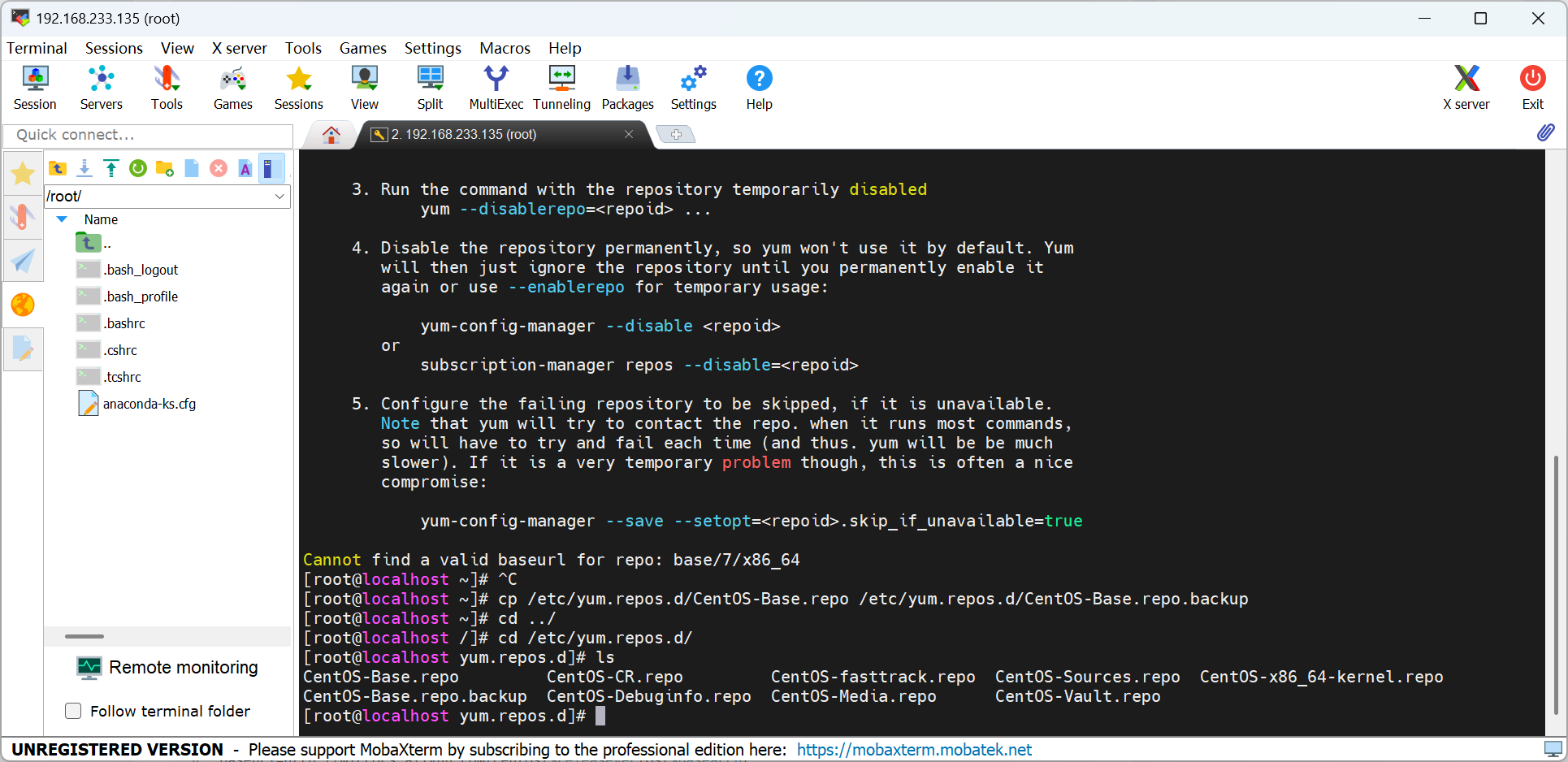Follow the mobaxterm.mobatek.net subscription link
Viewport: 1568px width, 762px height.
913,749
